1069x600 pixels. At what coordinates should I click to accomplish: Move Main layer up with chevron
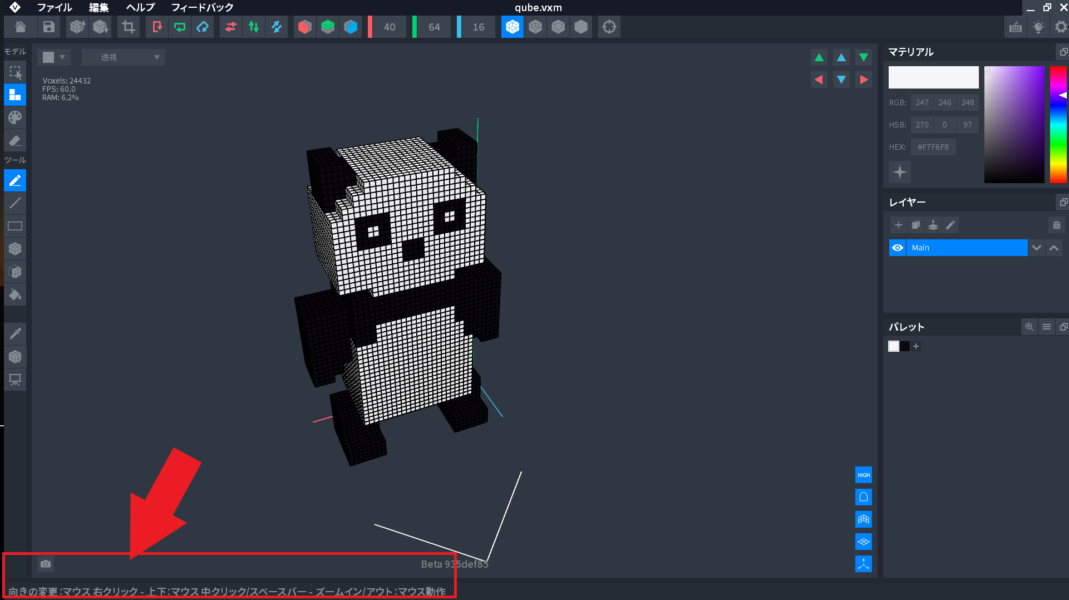tap(1054, 248)
